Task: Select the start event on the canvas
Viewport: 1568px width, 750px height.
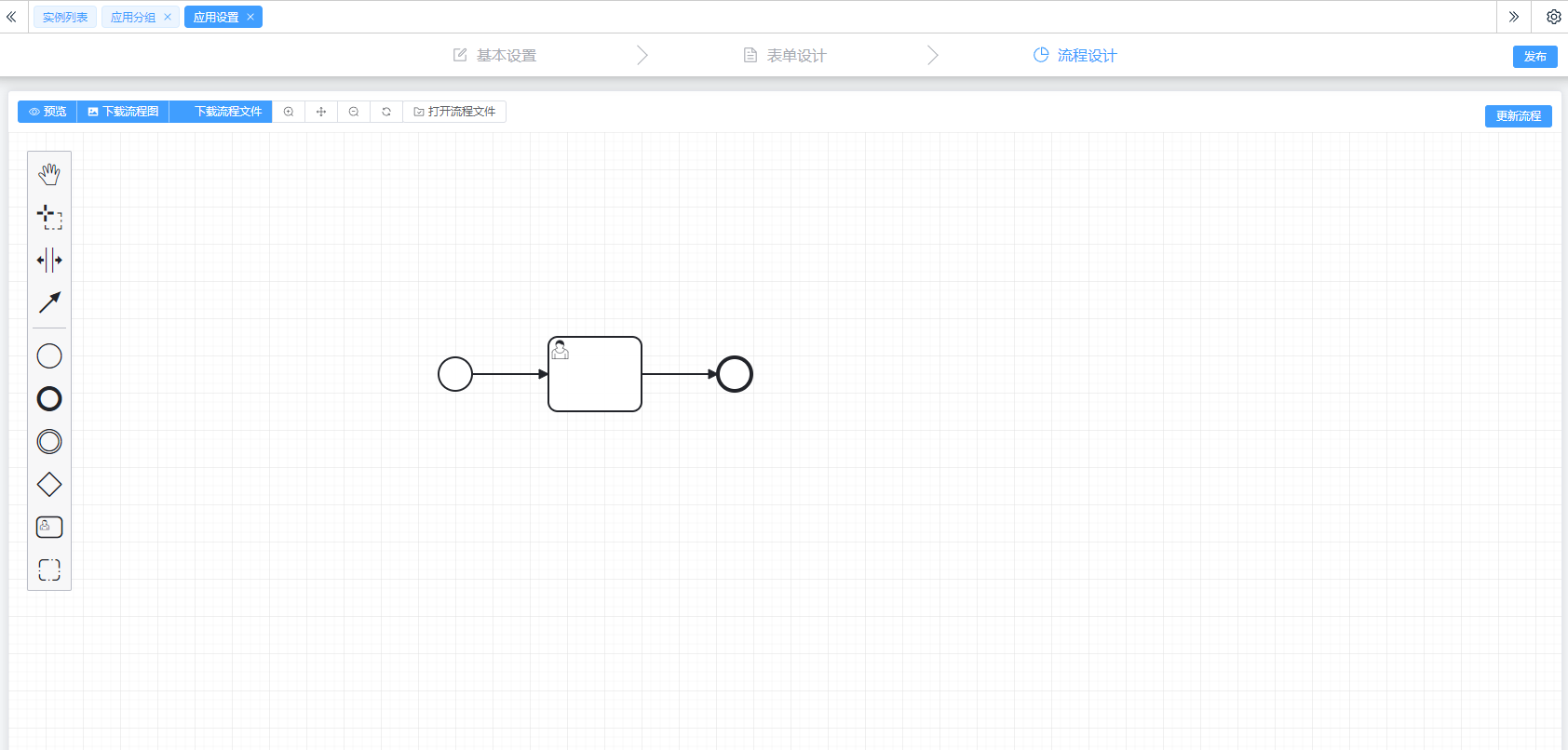Action: pos(455,374)
